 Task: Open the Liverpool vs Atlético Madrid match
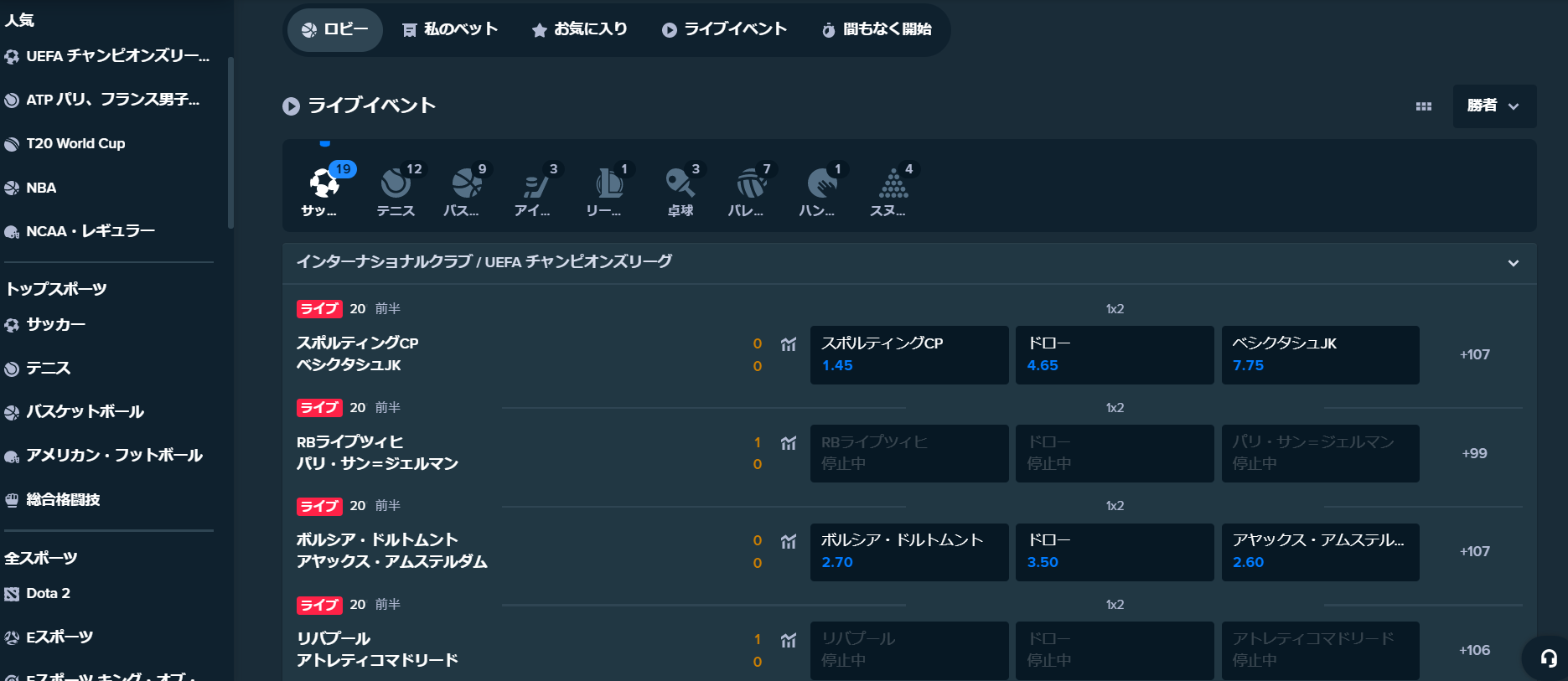[377, 650]
